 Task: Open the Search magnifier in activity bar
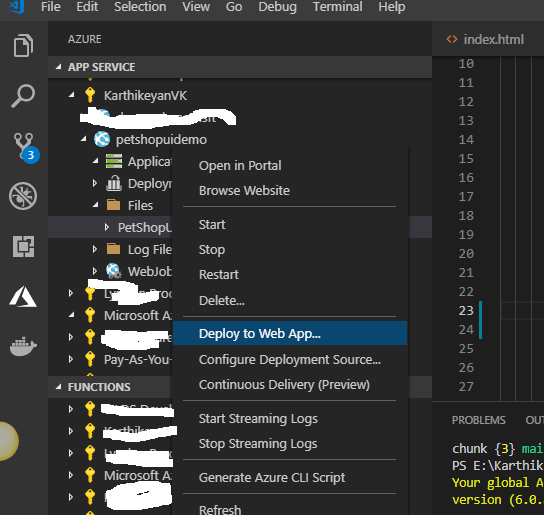[23, 96]
